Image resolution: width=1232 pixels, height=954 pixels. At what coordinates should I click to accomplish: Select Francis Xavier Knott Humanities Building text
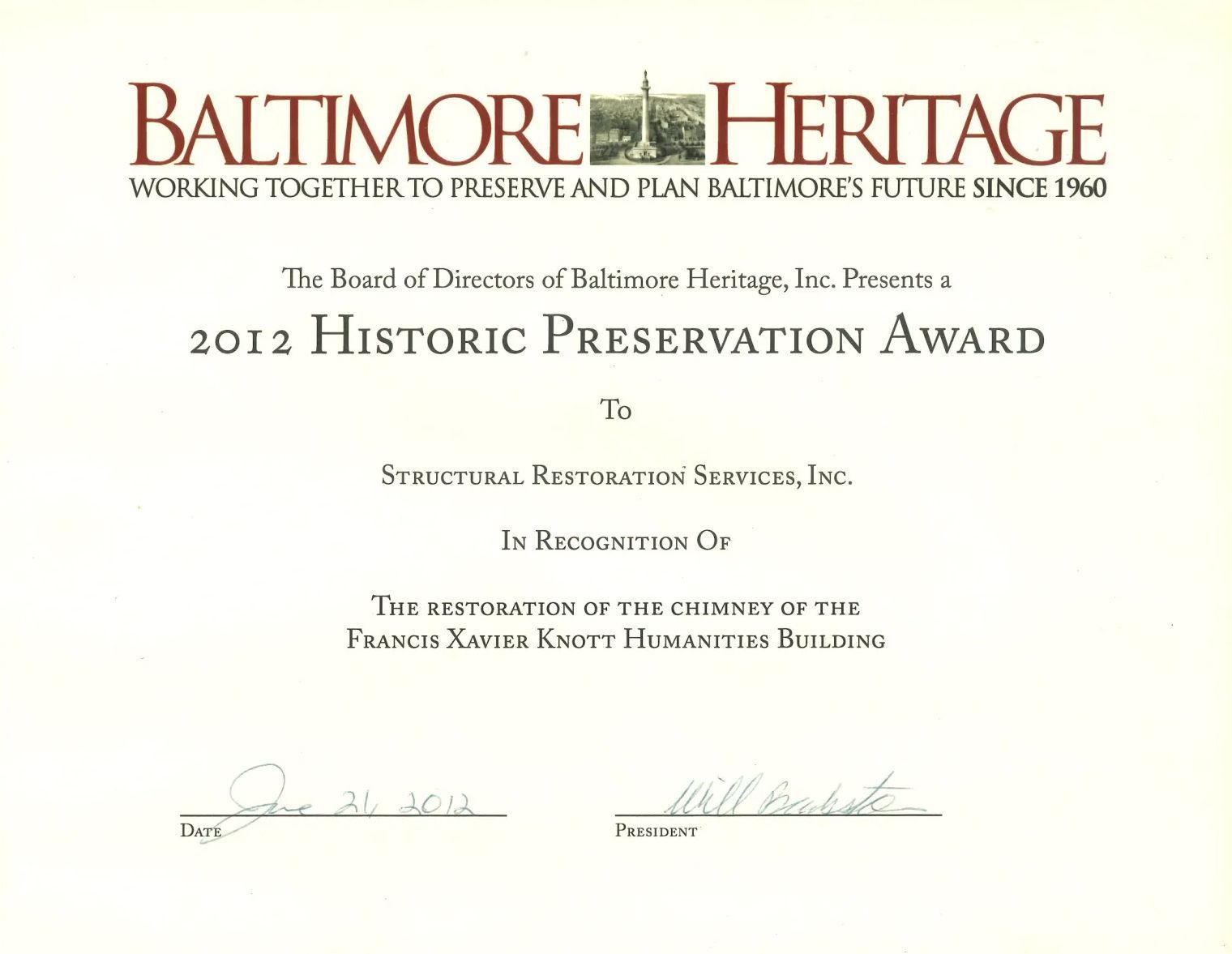tap(616, 640)
